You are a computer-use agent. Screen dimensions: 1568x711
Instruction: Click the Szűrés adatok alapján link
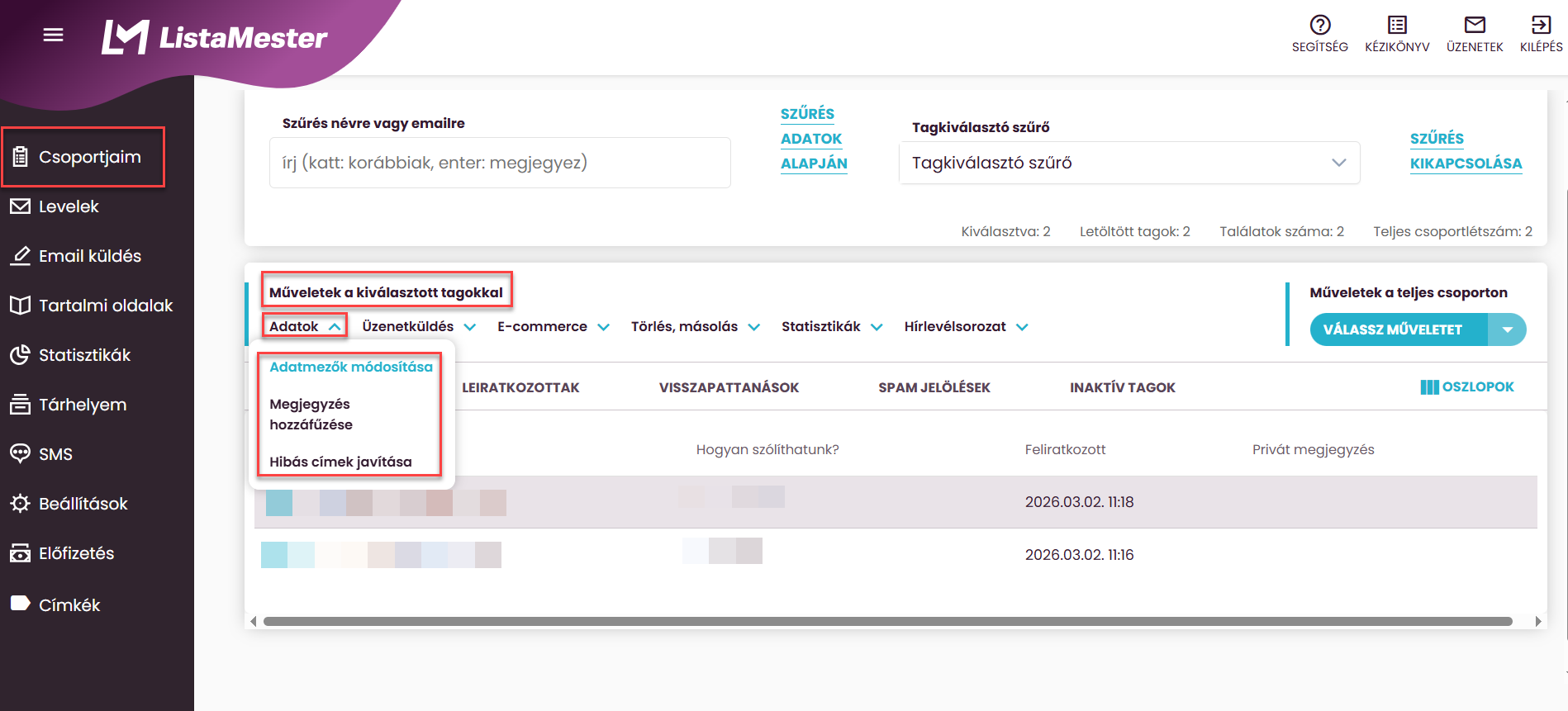click(x=814, y=139)
